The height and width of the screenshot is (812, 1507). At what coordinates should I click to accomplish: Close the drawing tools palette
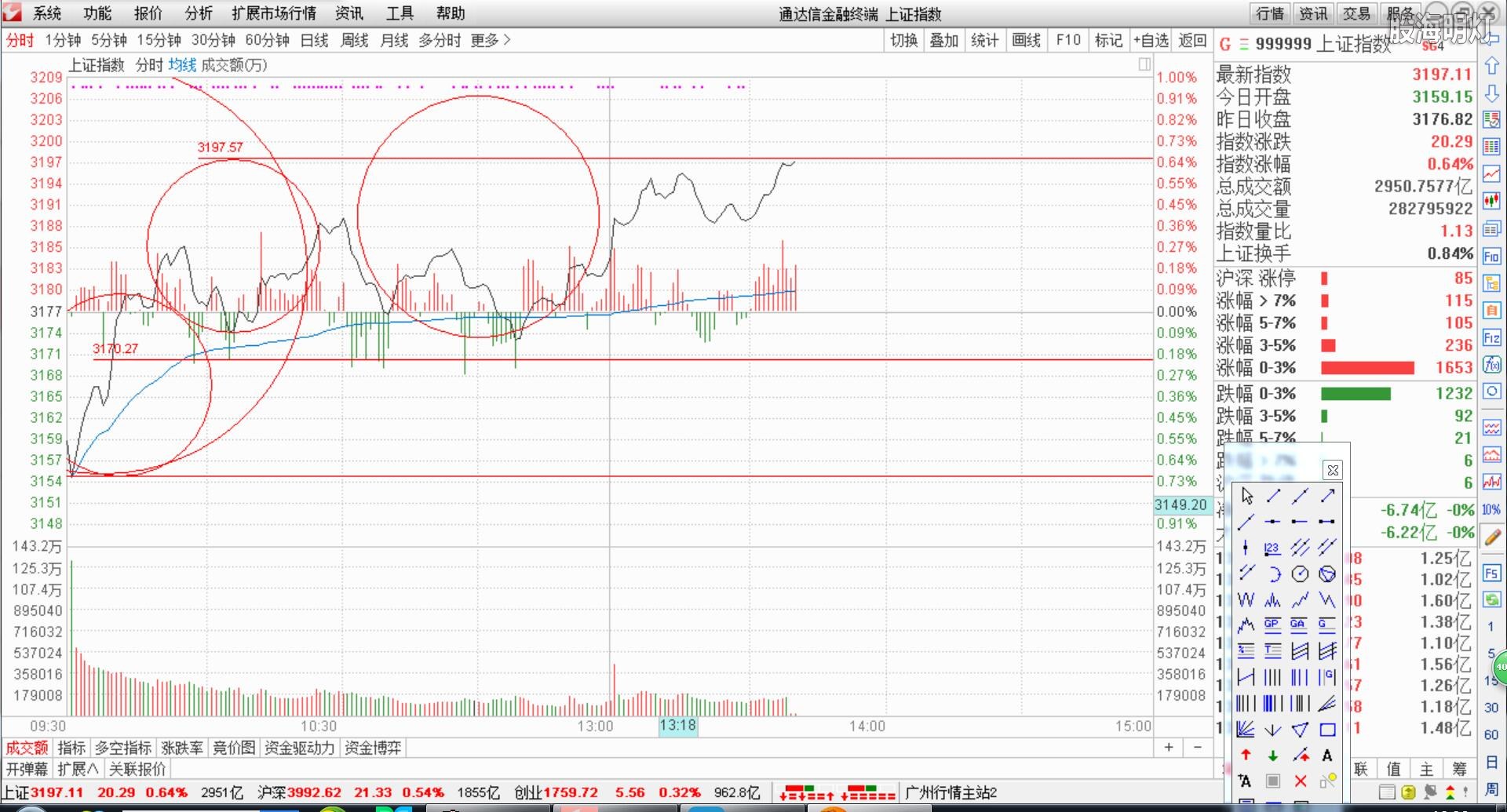[x=1333, y=470]
